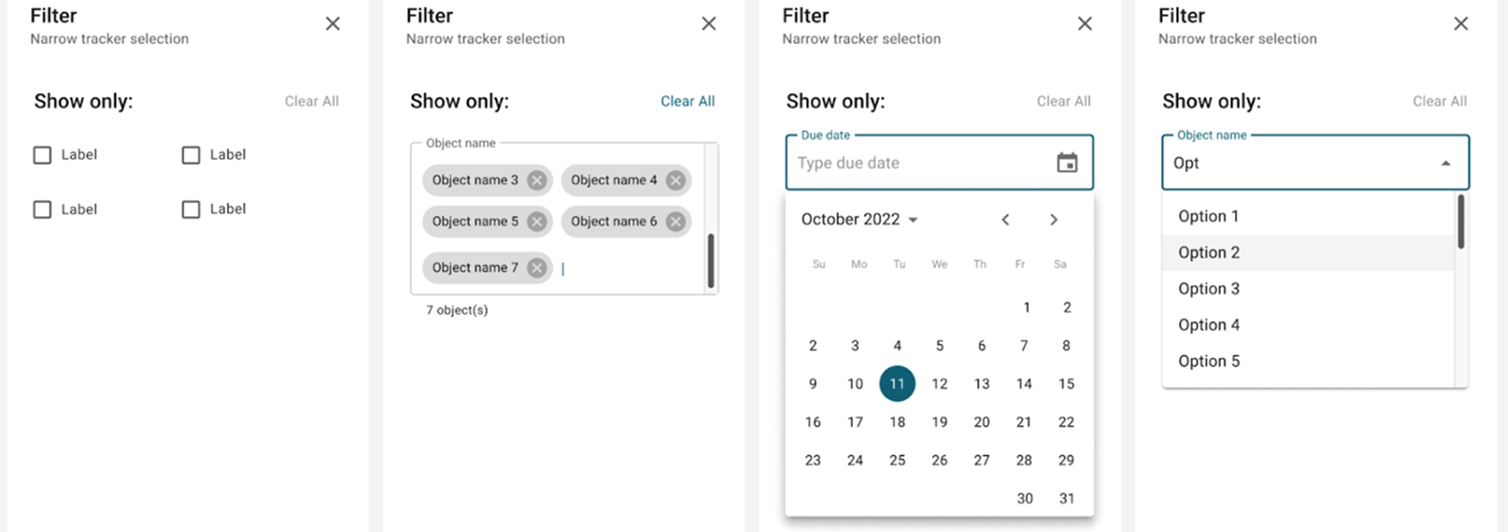Go to previous month in calendar
1508x532 pixels.
pos(1006,220)
